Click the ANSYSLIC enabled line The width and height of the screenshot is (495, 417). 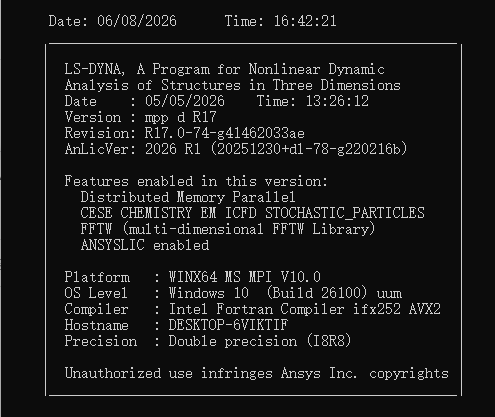point(145,245)
